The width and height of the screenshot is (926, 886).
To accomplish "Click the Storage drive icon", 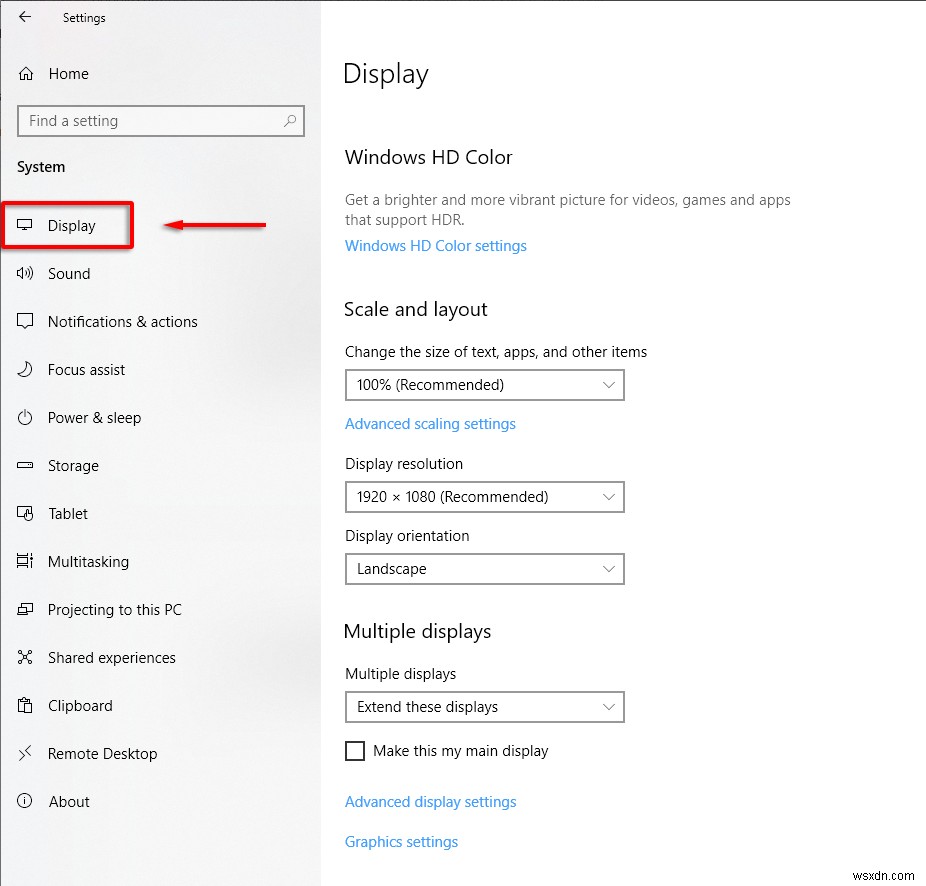I will click(x=25, y=465).
